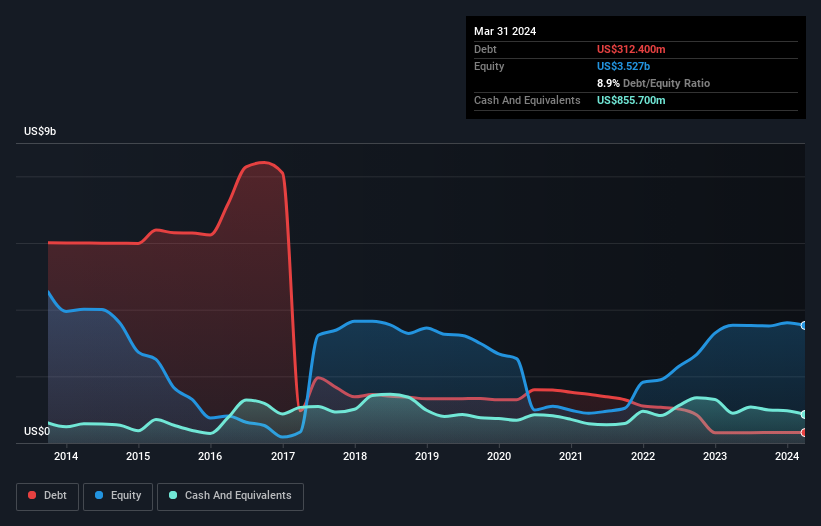This screenshot has width=821, height=526.
Task: Click the US$312.400m debt value
Action: pos(631,49)
